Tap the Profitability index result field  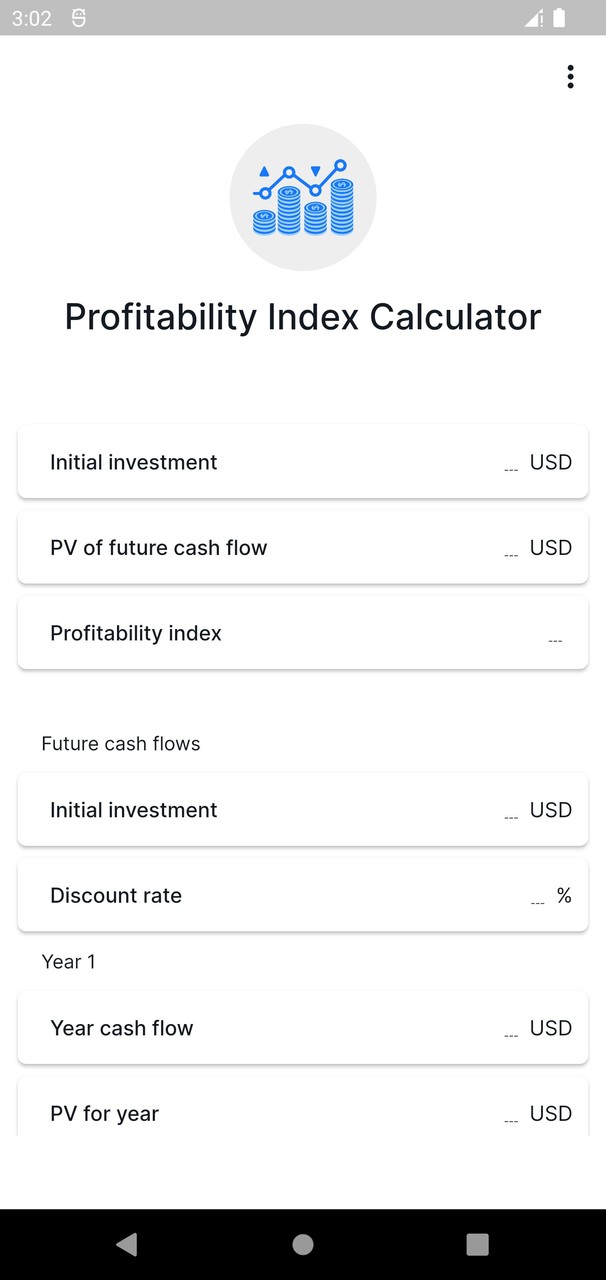tap(303, 632)
